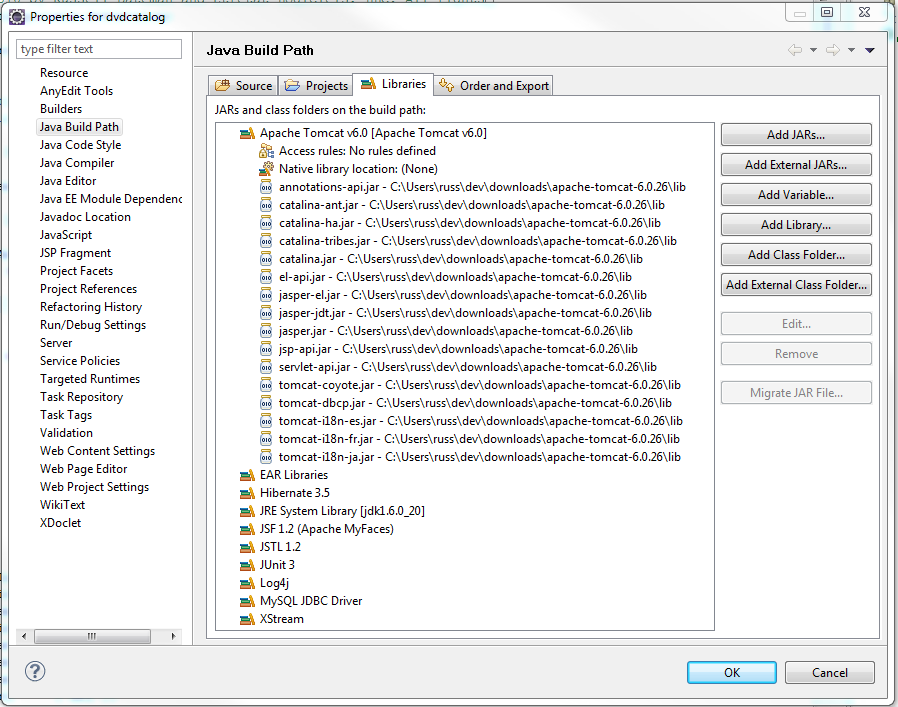Select Project References in the sidebar
Image resolution: width=898 pixels, height=707 pixels.
[x=89, y=289]
